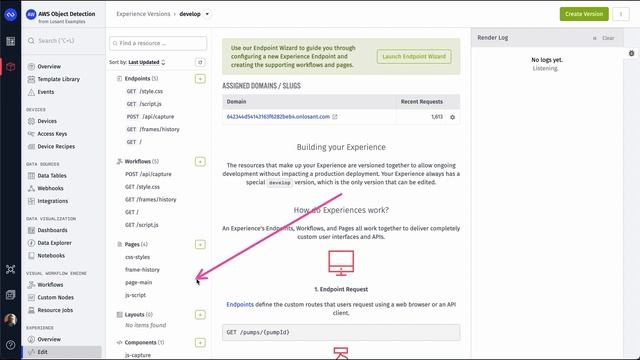This screenshot has height=360, width=640.
Task: Open Integrations
Action: tap(53, 201)
